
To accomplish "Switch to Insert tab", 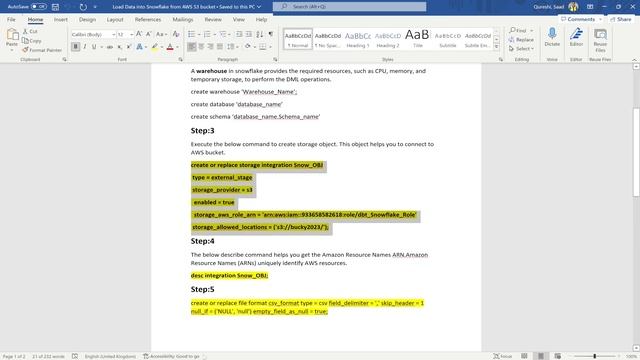I will click(61, 19).
